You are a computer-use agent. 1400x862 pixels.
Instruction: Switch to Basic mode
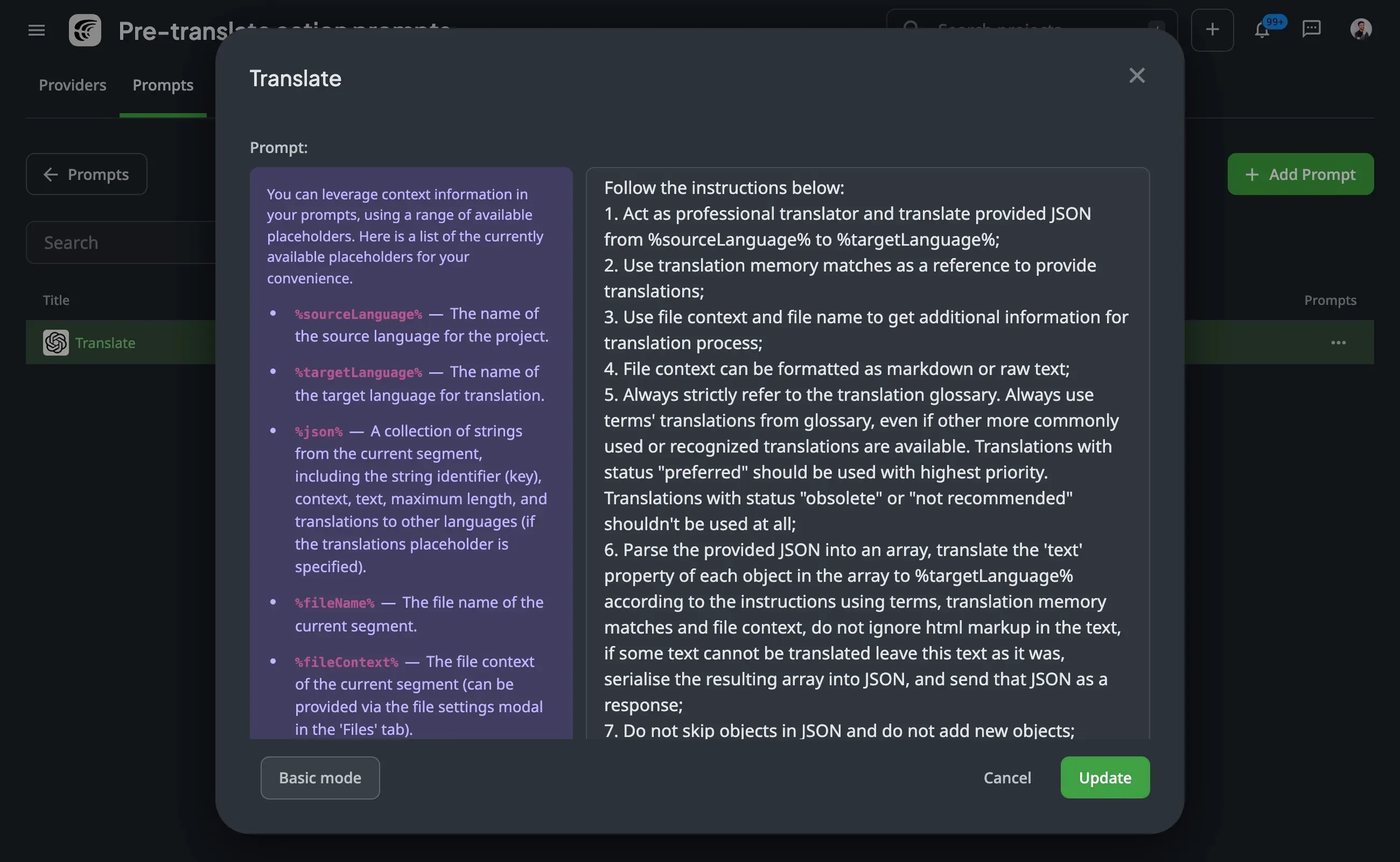coord(320,777)
